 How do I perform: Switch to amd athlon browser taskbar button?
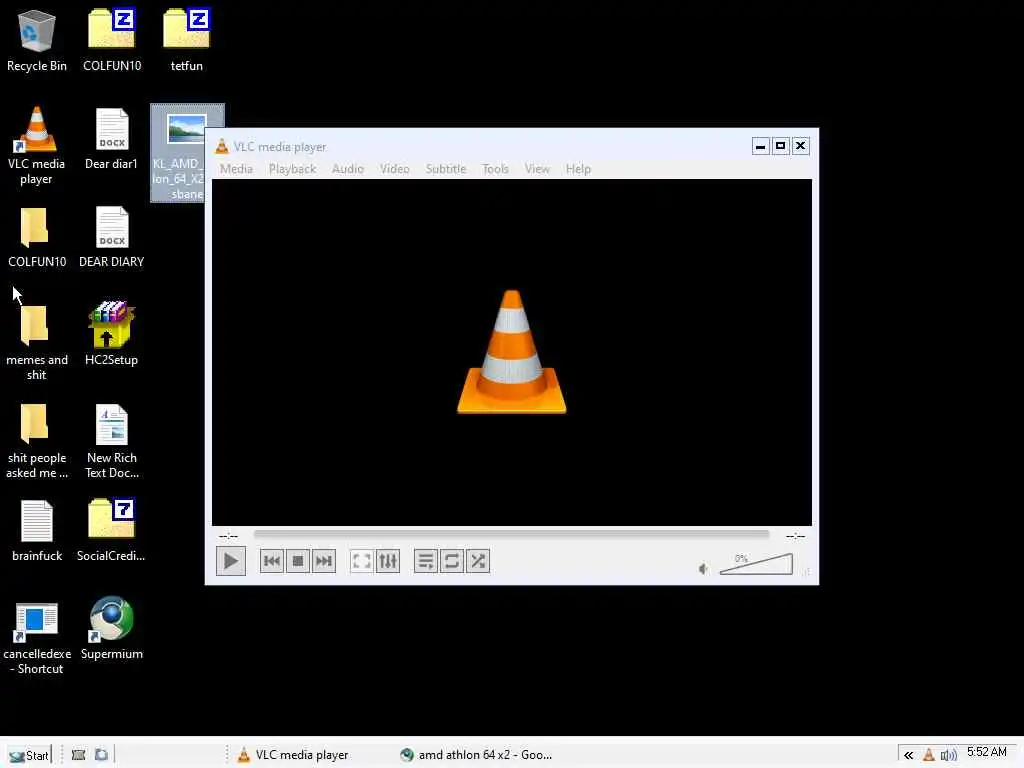(x=476, y=755)
